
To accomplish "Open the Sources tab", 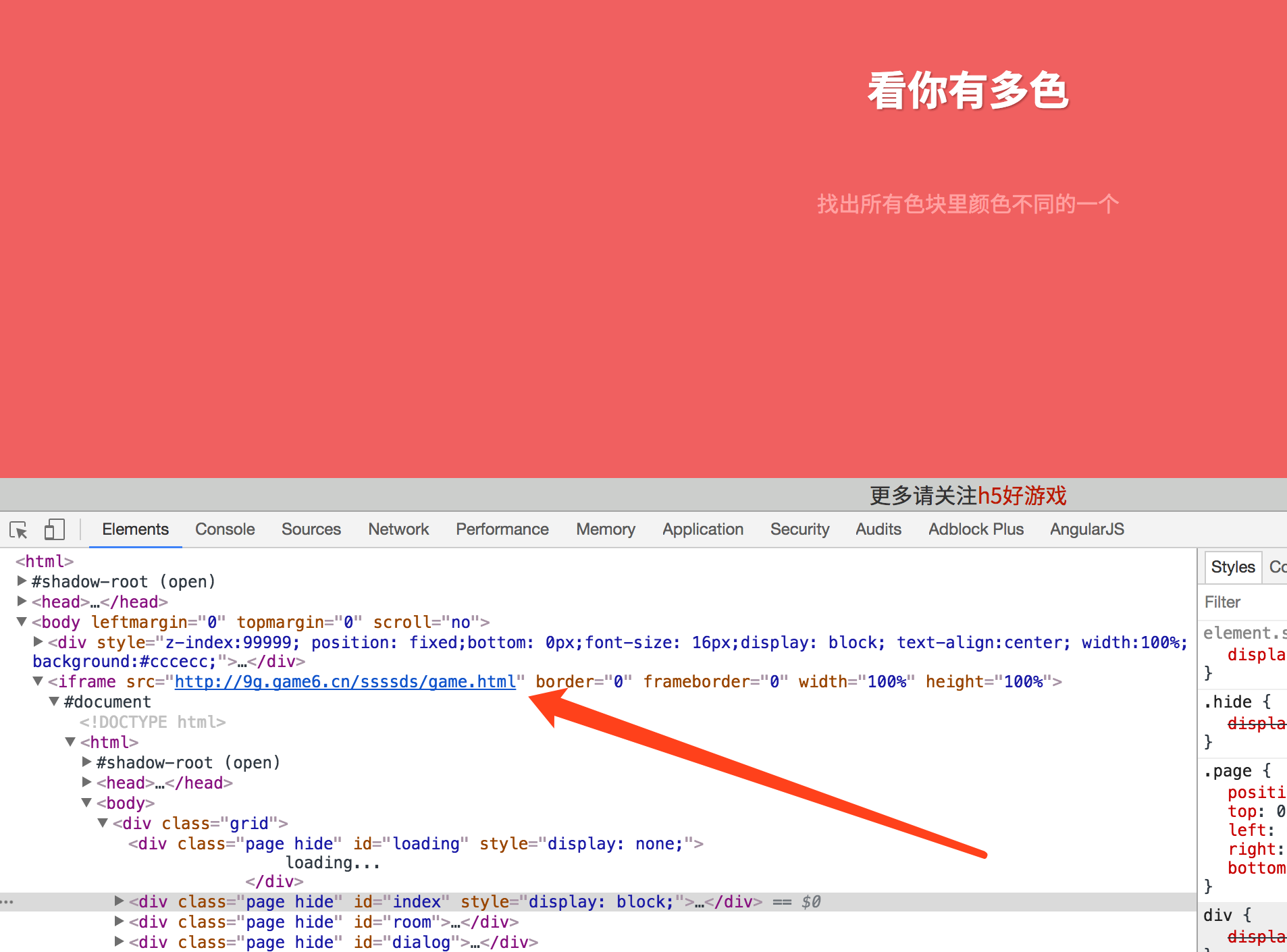I will tap(311, 530).
